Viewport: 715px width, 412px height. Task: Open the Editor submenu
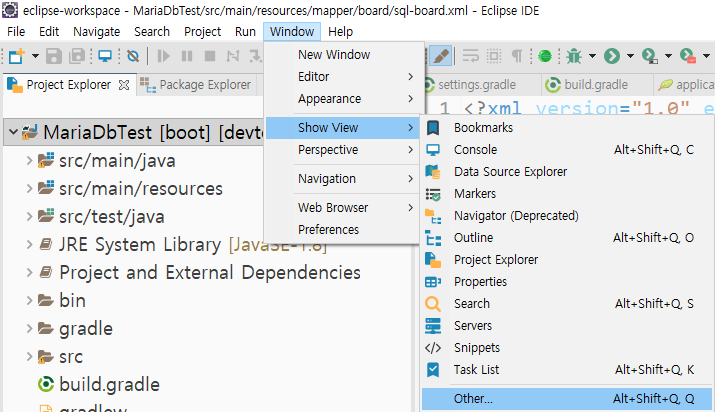[342, 77]
